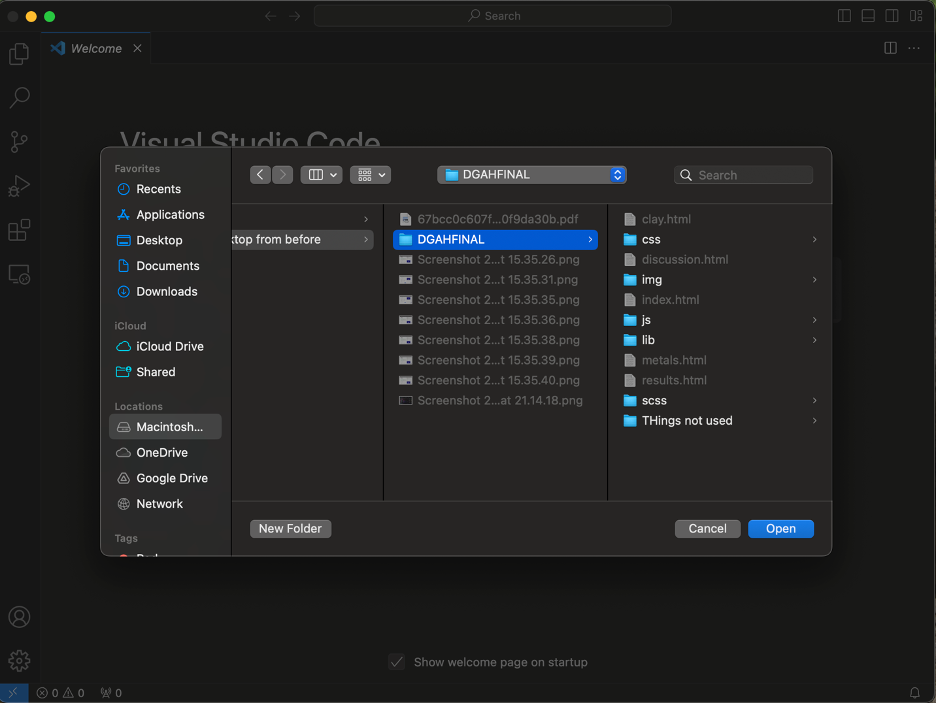Open the Accounts icon in the Activity Bar
Screen dimensions: 936x704
[x=19, y=617]
